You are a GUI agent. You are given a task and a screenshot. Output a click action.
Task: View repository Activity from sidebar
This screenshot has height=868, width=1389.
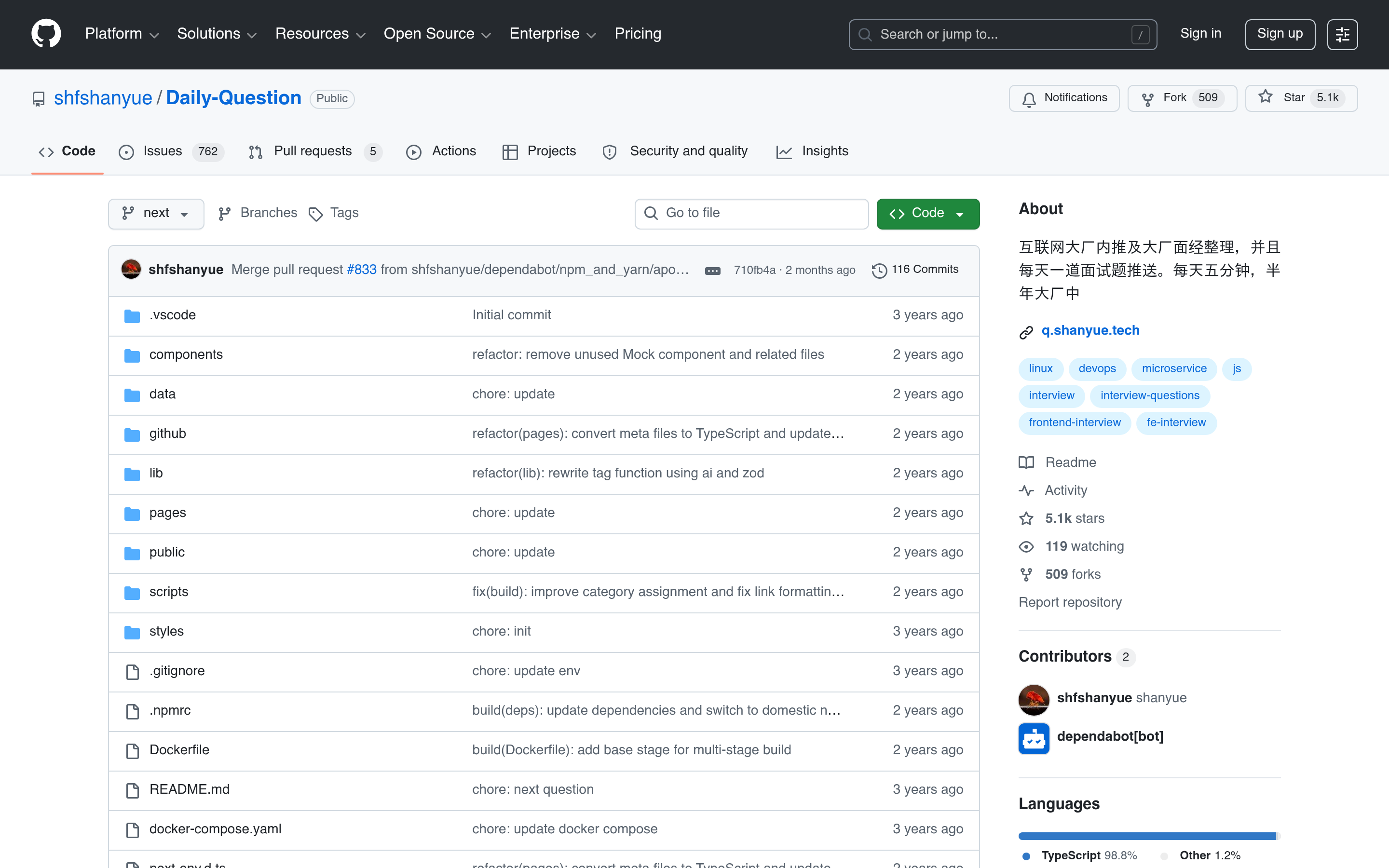1053,491
